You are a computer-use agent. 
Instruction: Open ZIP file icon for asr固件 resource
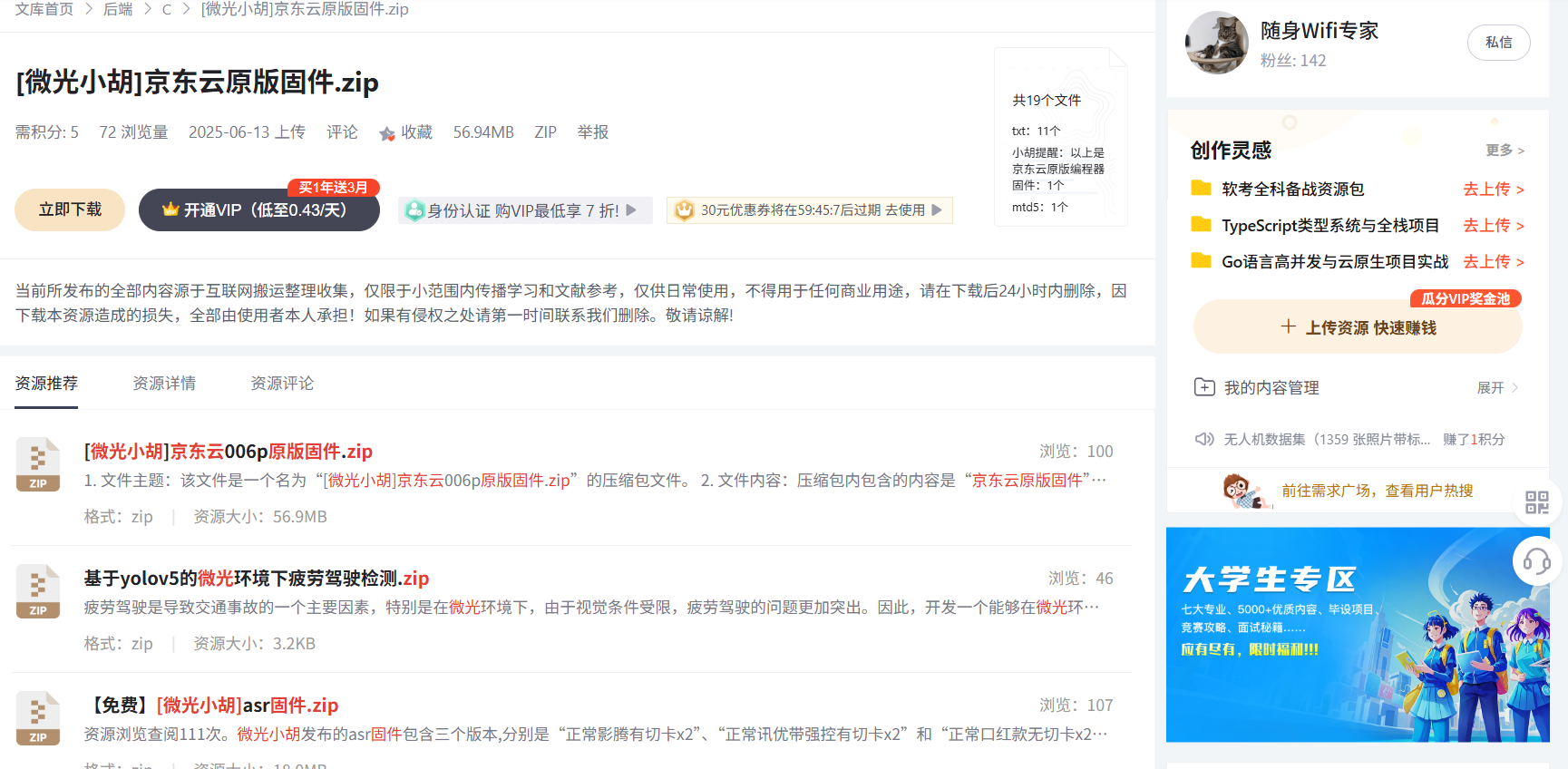(x=38, y=718)
